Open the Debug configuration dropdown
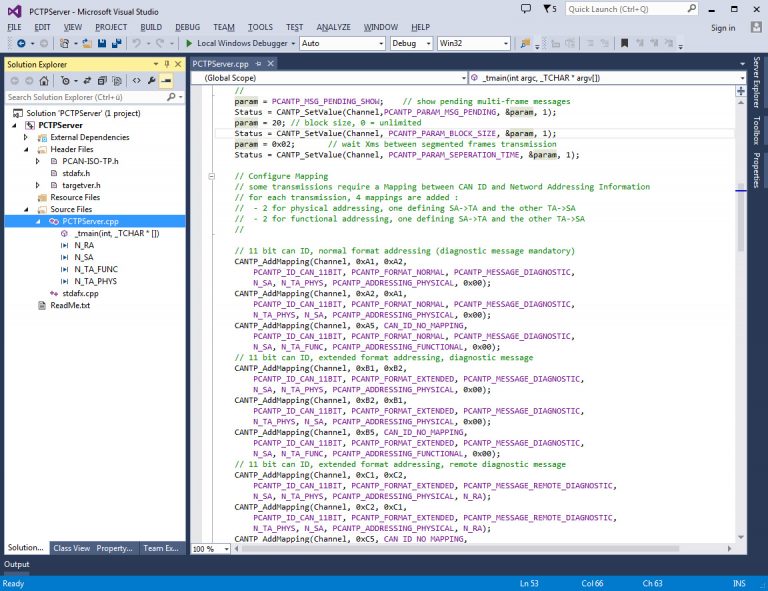This screenshot has height=591, width=768. click(x=410, y=43)
